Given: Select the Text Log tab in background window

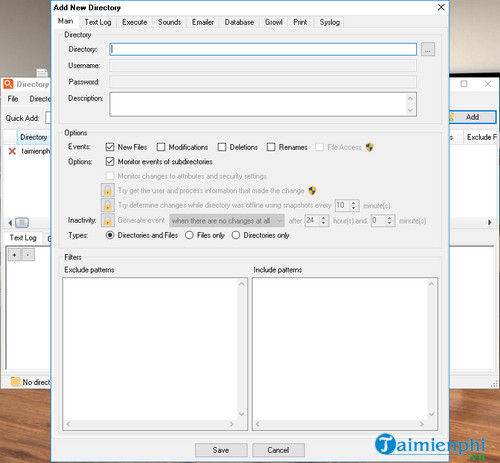Looking at the screenshot, I should click(x=23, y=238).
